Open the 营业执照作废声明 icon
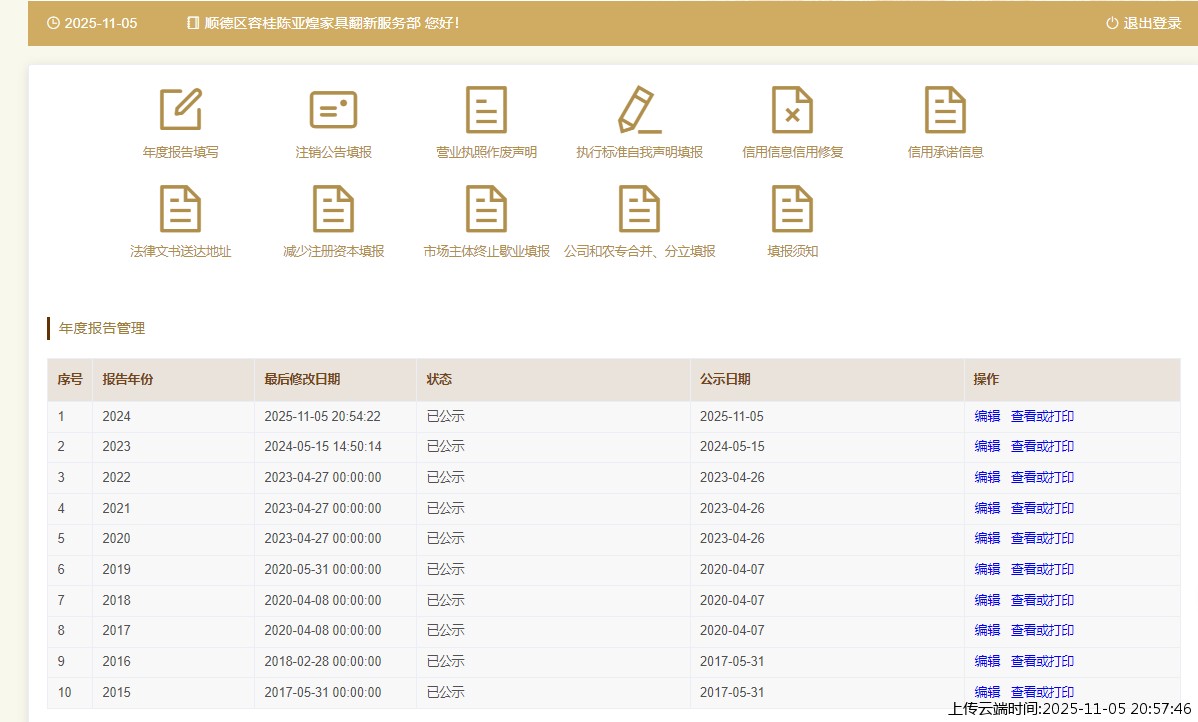 pyautogui.click(x=487, y=110)
